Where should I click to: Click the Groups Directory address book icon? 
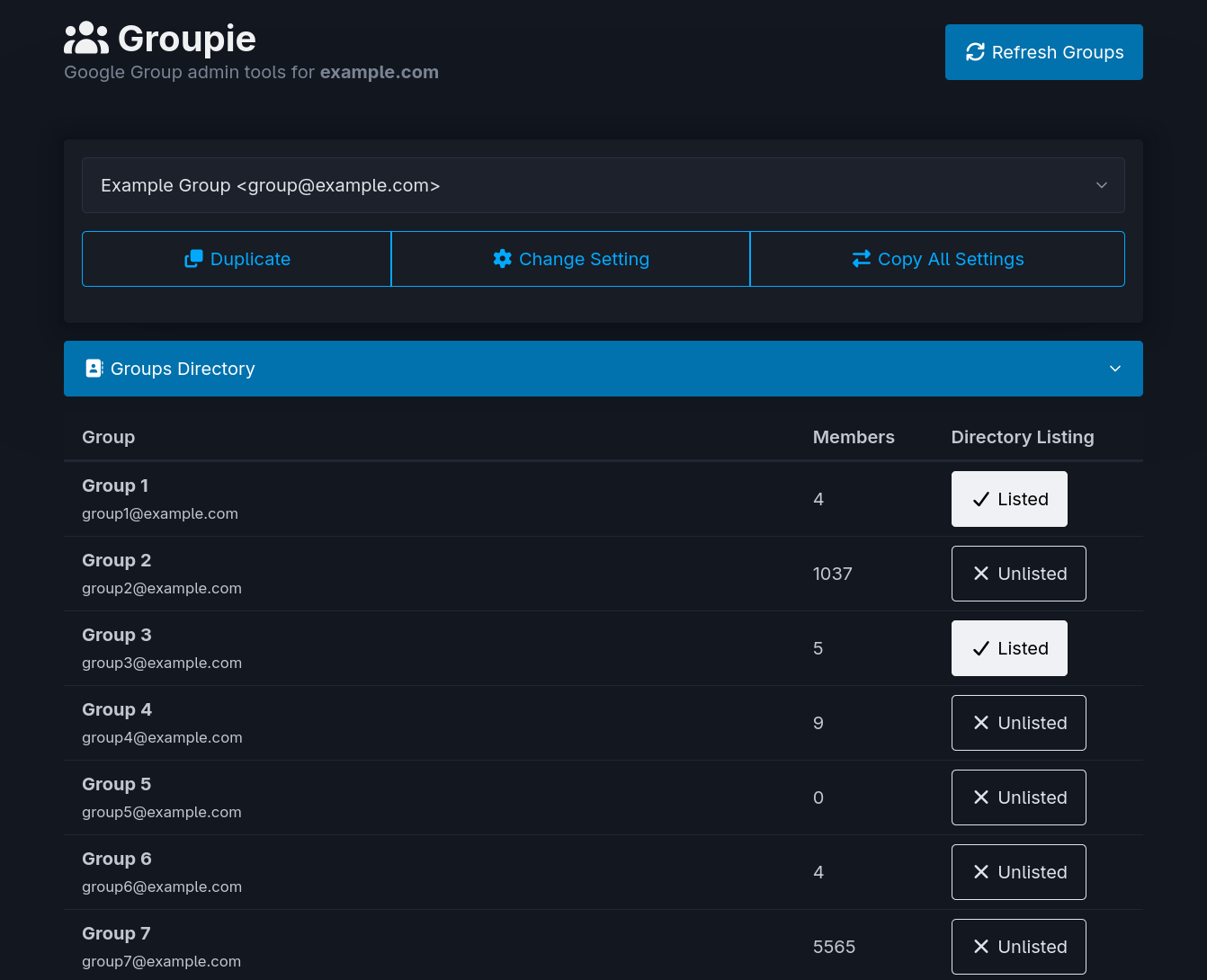coord(94,369)
